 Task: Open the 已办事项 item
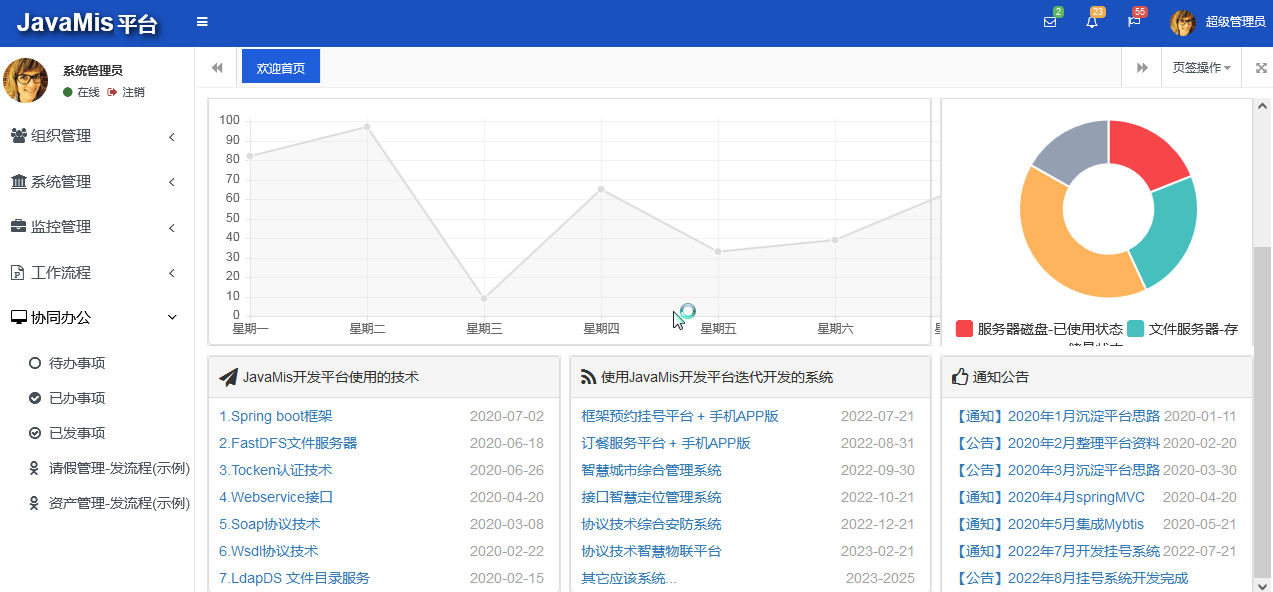[77, 398]
